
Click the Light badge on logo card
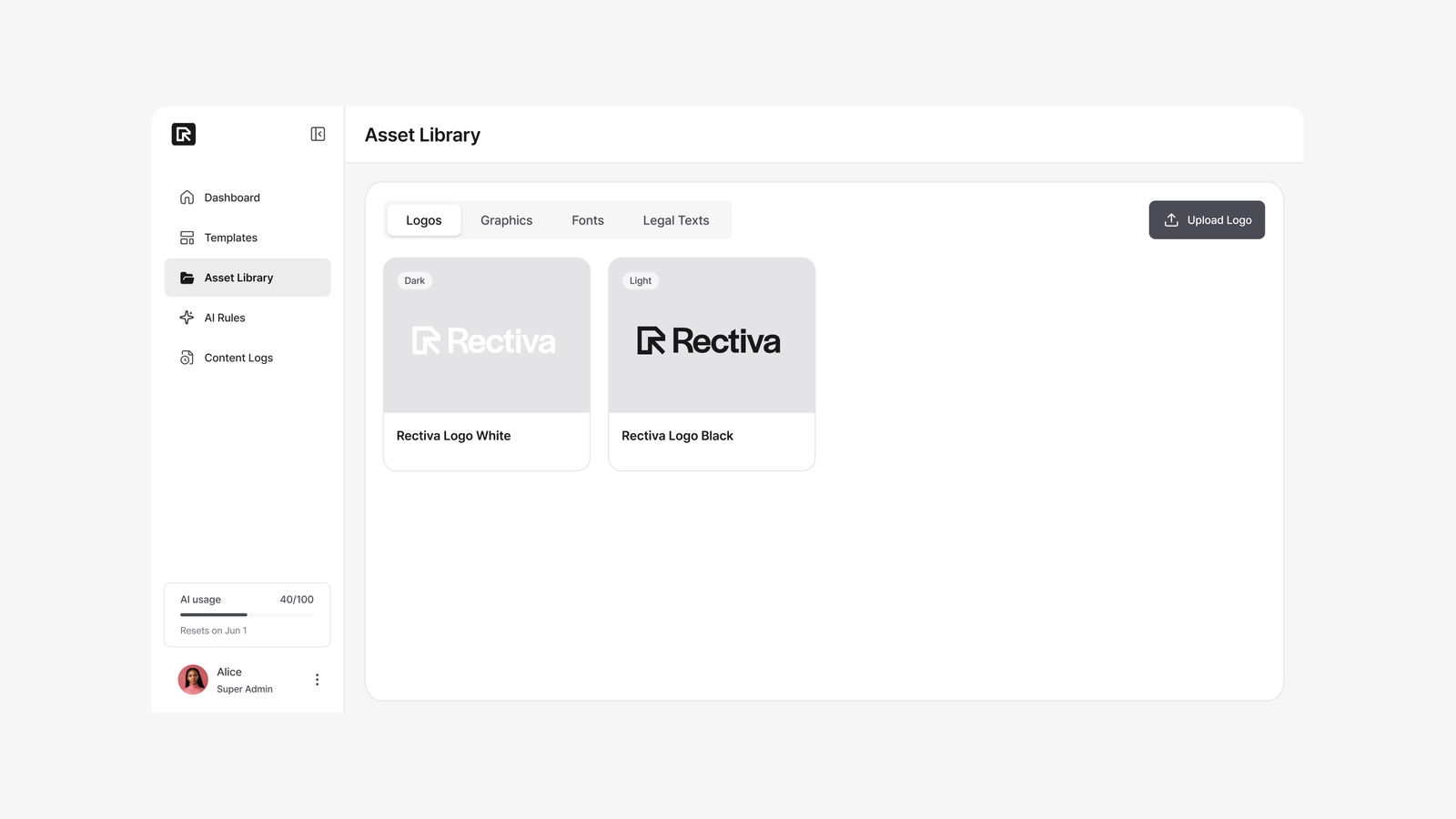coord(641,281)
